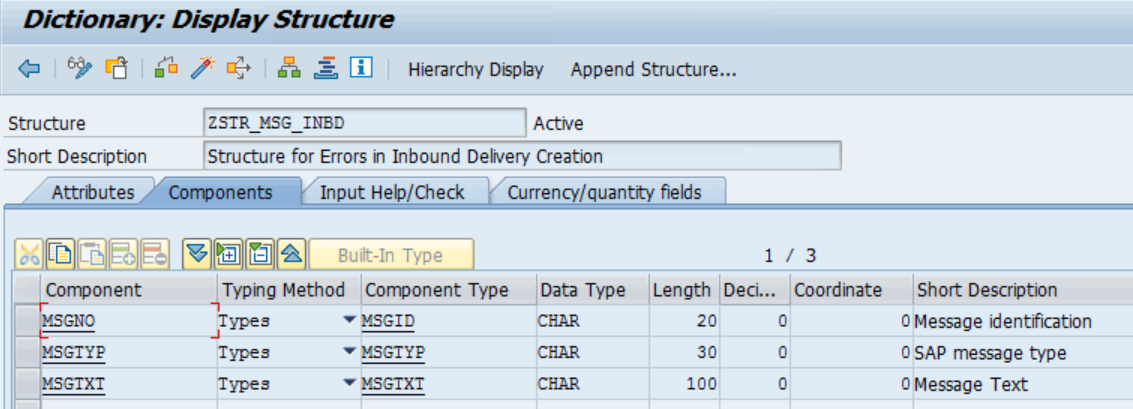Open the MSGTXT component type link
Viewport: 1133px width, 409px height.
pyautogui.click(x=393, y=383)
